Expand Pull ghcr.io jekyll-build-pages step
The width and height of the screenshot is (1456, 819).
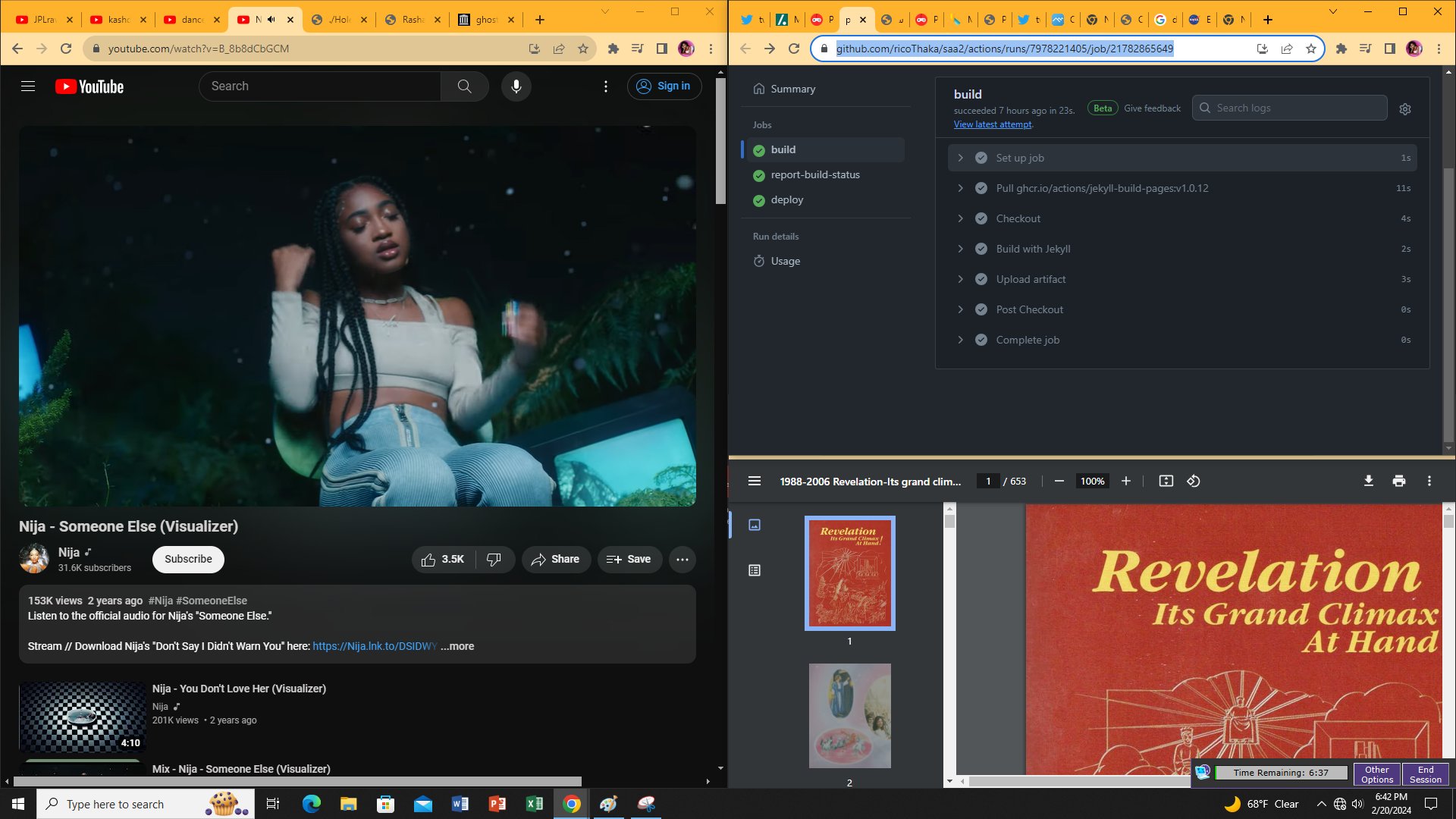1182,188
